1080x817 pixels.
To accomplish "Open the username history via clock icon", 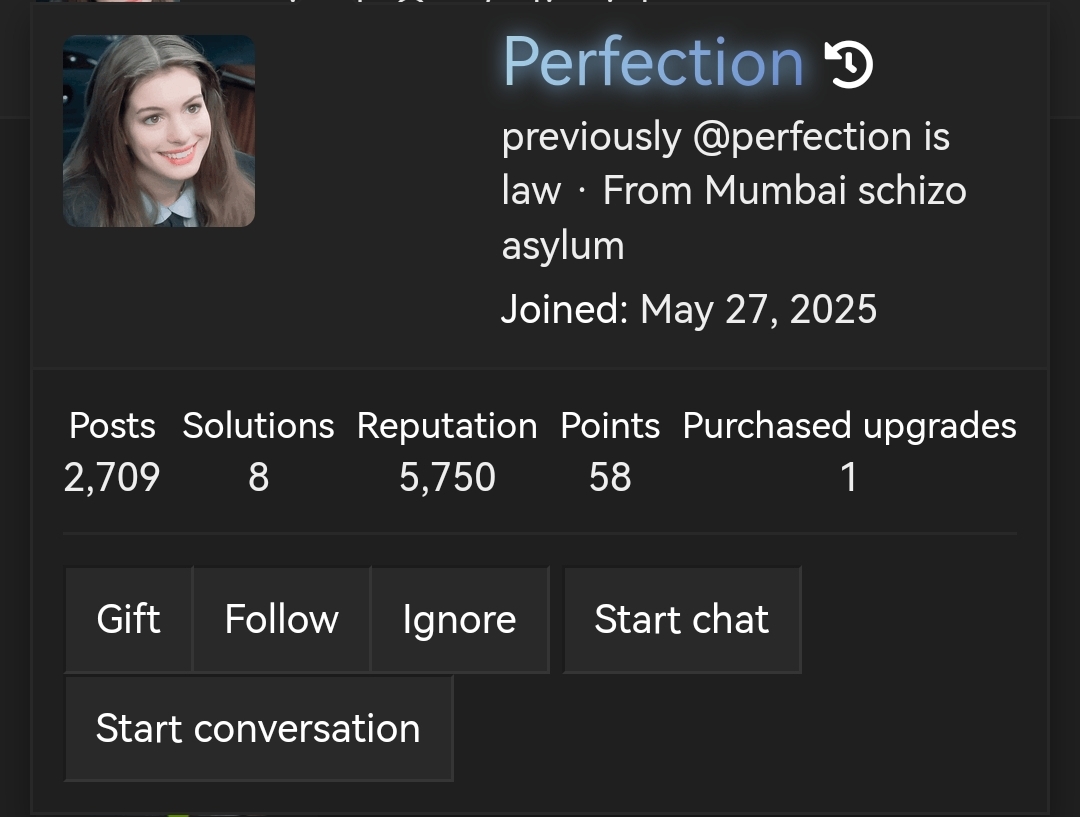I will [848, 62].
